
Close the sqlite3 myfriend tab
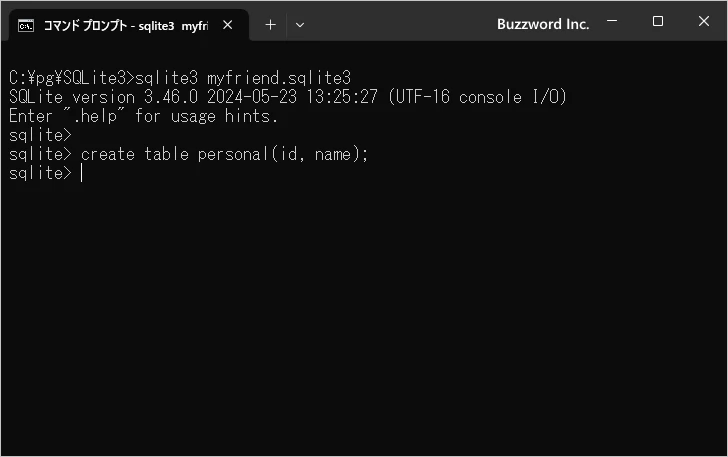tap(228, 25)
